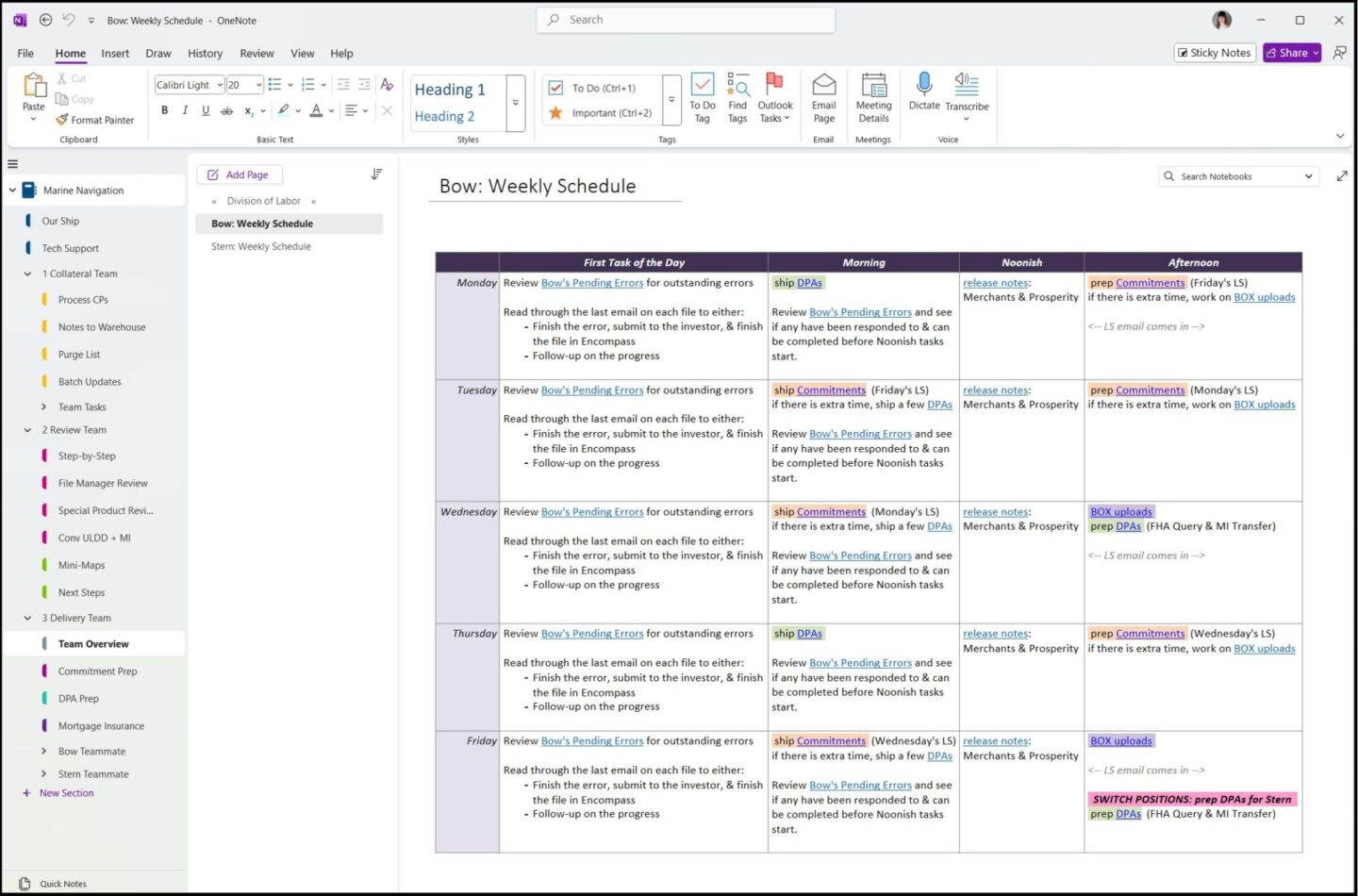Image resolution: width=1358 pixels, height=896 pixels.
Task: Open the font name dropdown
Action: click(x=220, y=85)
